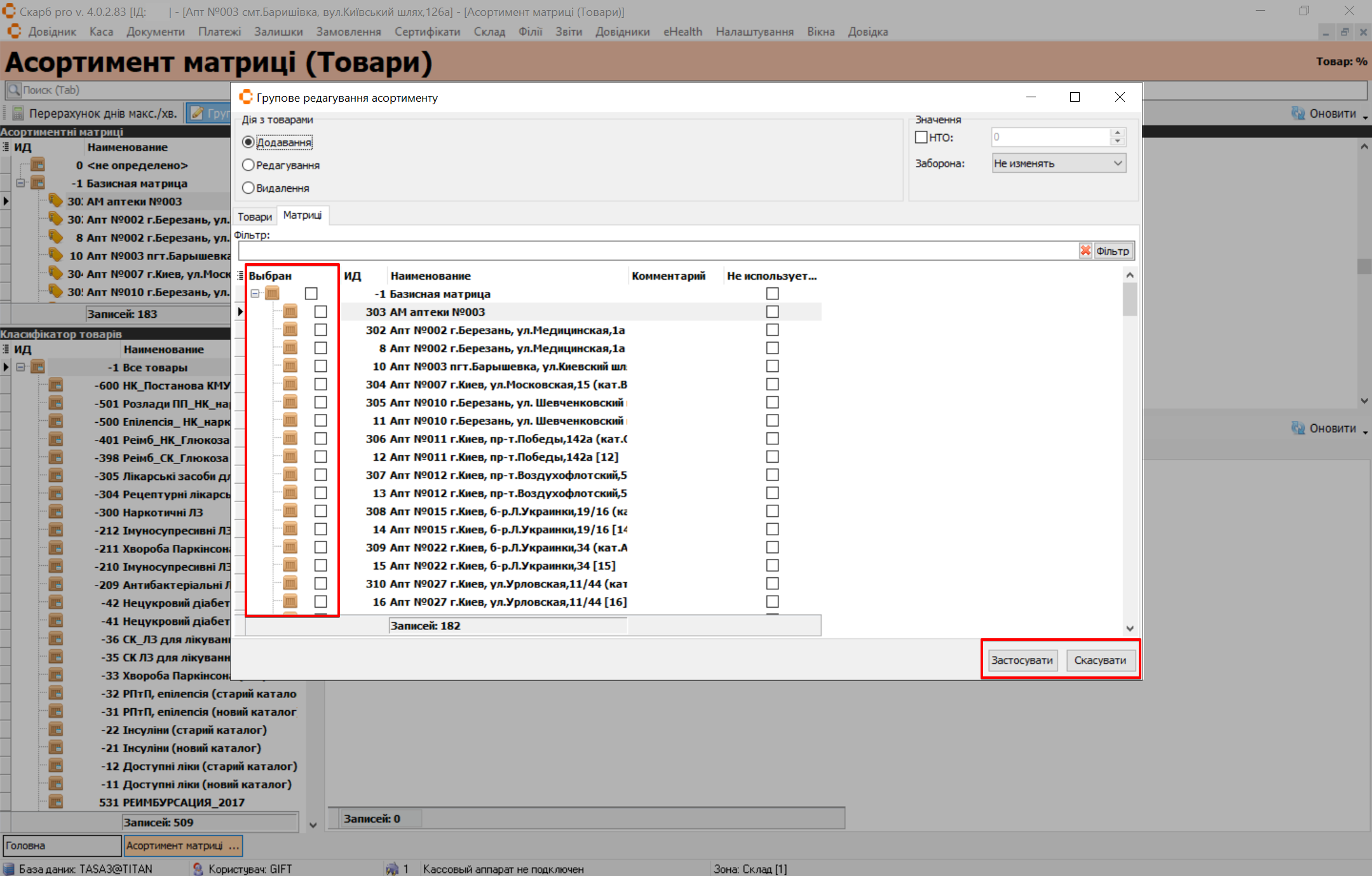This screenshot has height=876, width=1372.
Task: Collapse the Базисная матрица node in dialog
Action: (x=255, y=294)
